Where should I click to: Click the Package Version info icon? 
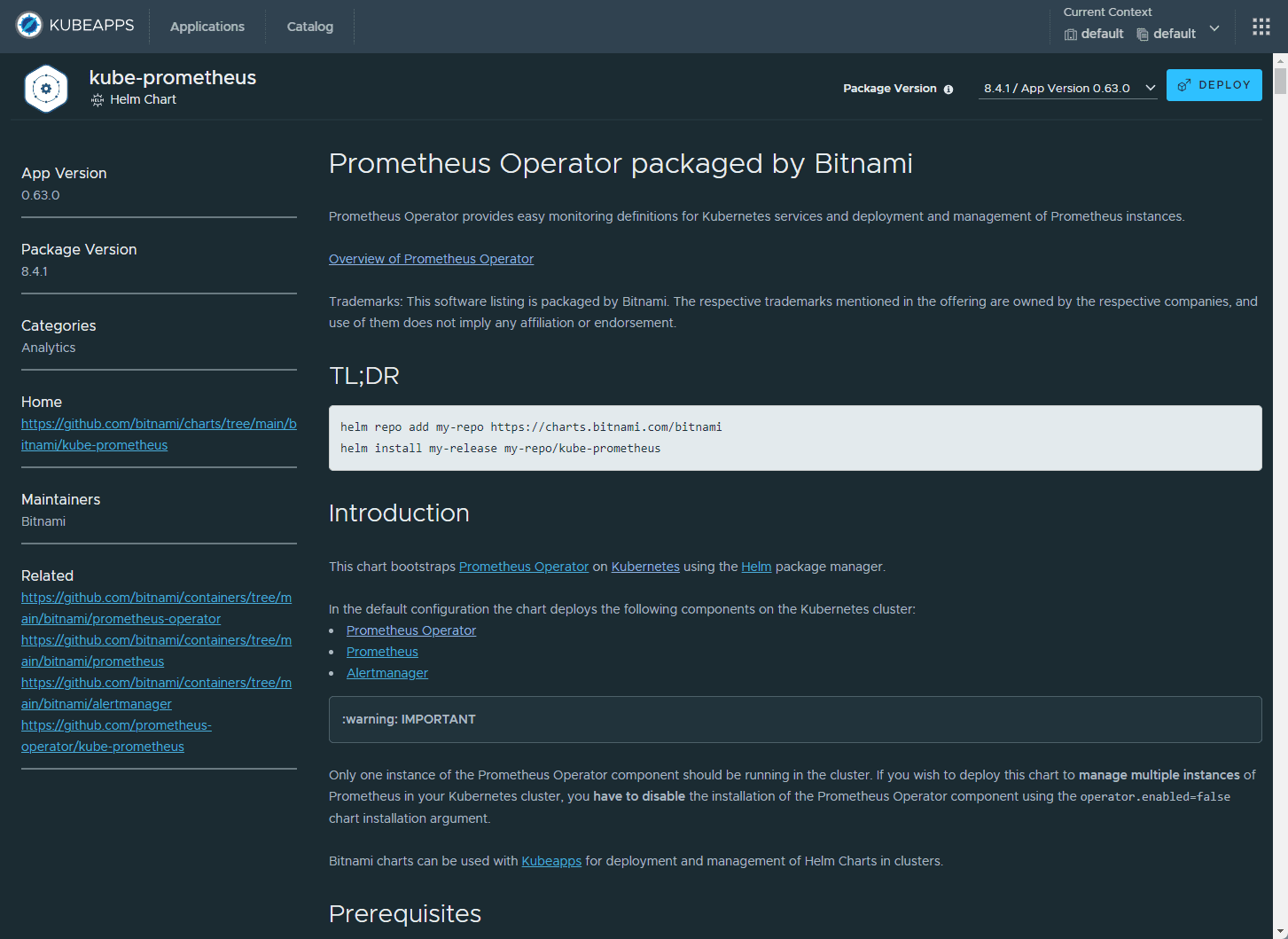tap(948, 90)
